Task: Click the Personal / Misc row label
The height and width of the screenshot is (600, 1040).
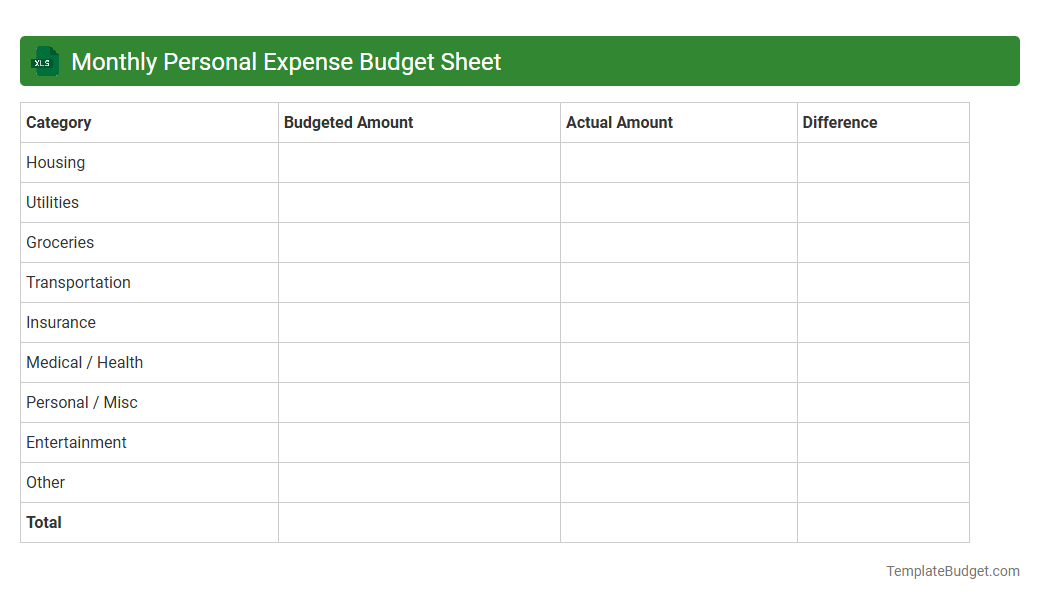Action: tap(81, 402)
